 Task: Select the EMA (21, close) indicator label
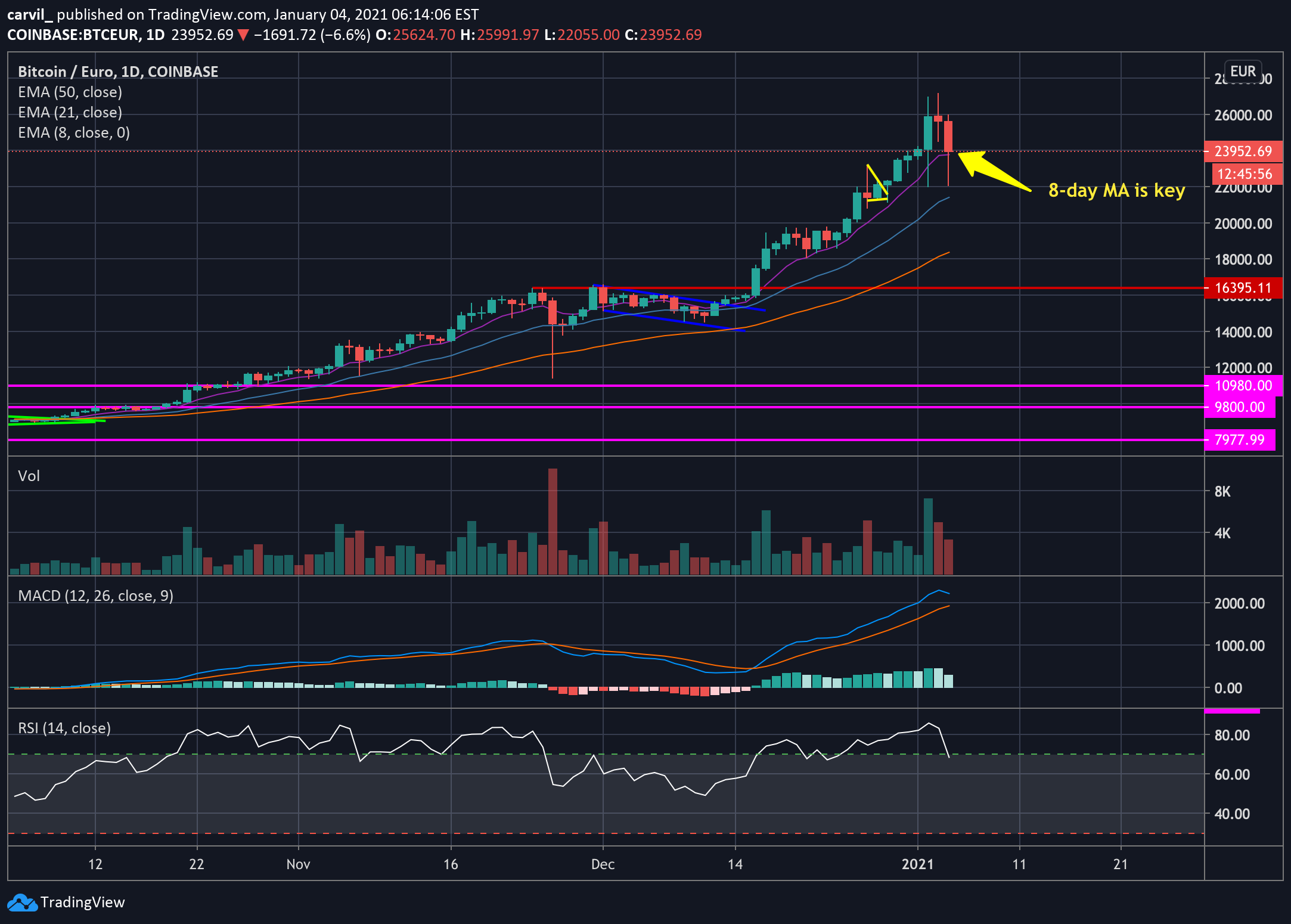(70, 113)
